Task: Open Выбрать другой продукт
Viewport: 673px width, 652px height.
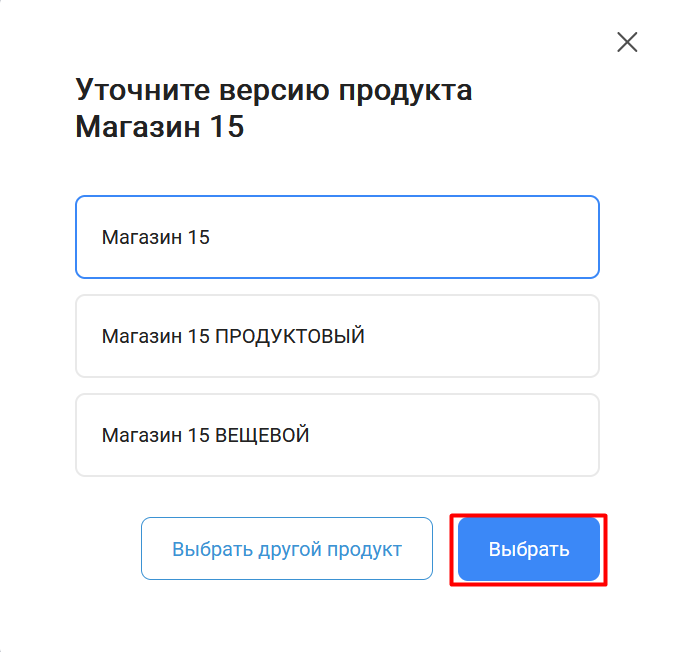Action: [x=287, y=549]
